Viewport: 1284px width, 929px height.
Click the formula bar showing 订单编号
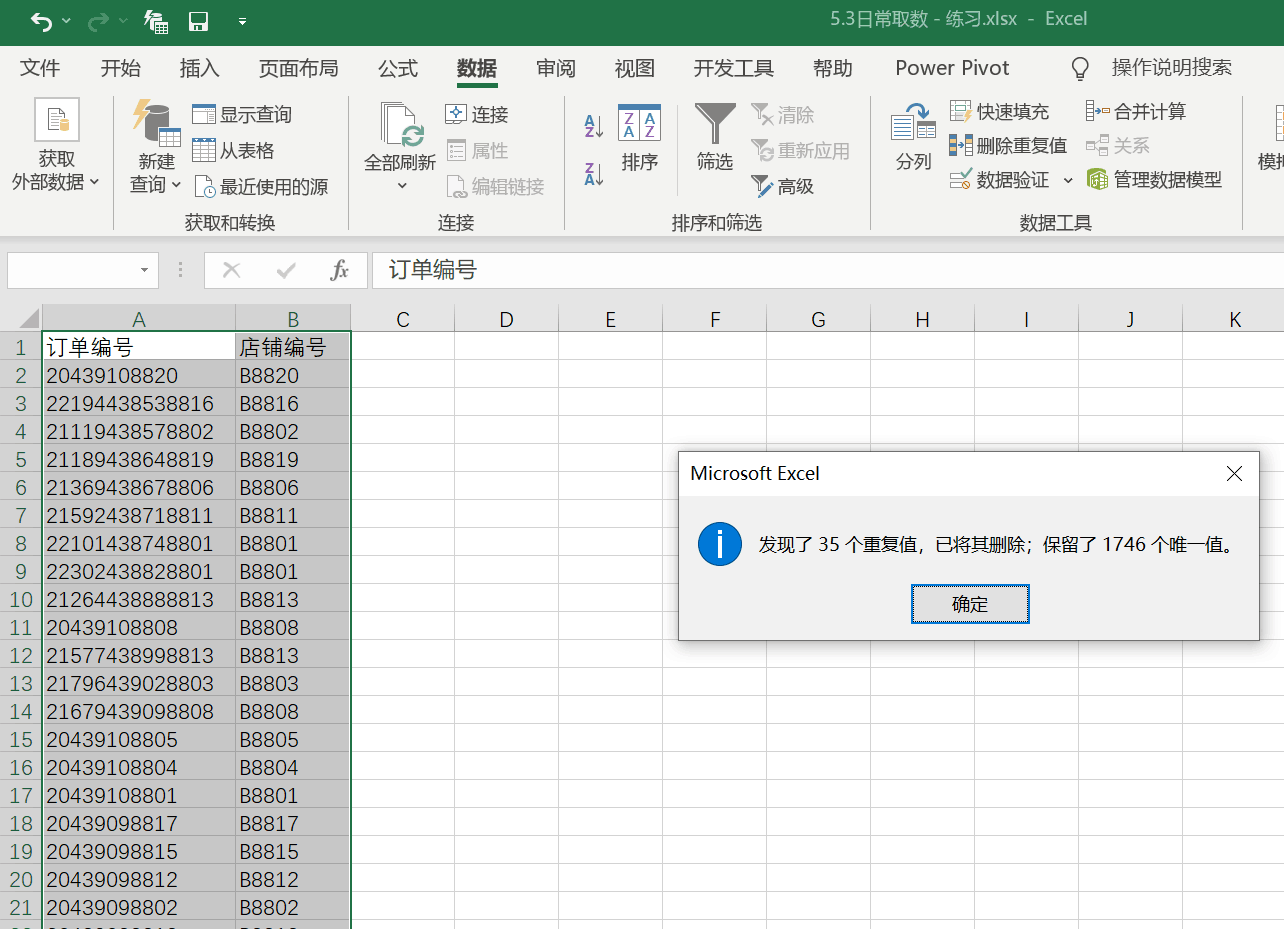(827, 270)
